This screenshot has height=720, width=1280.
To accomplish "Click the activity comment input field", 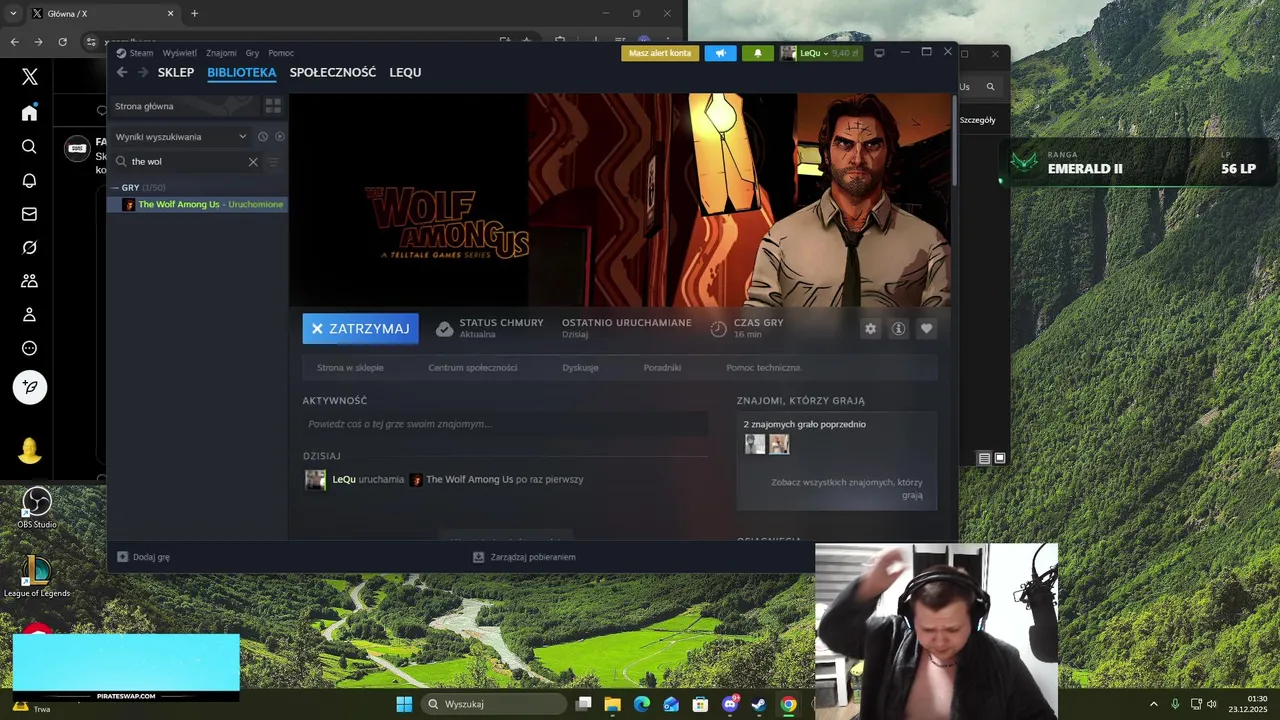I will [505, 424].
